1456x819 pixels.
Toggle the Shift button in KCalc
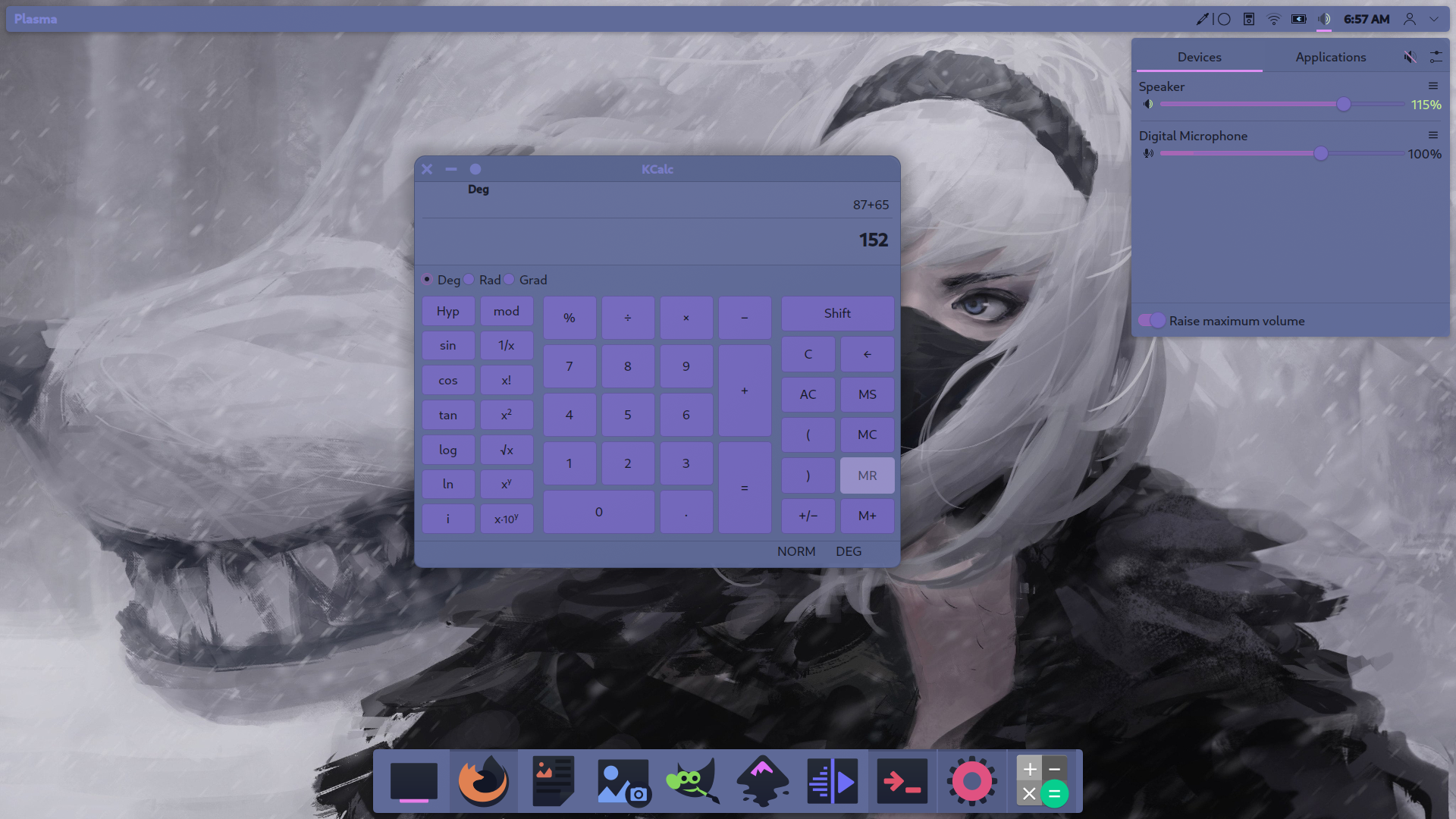coord(838,313)
